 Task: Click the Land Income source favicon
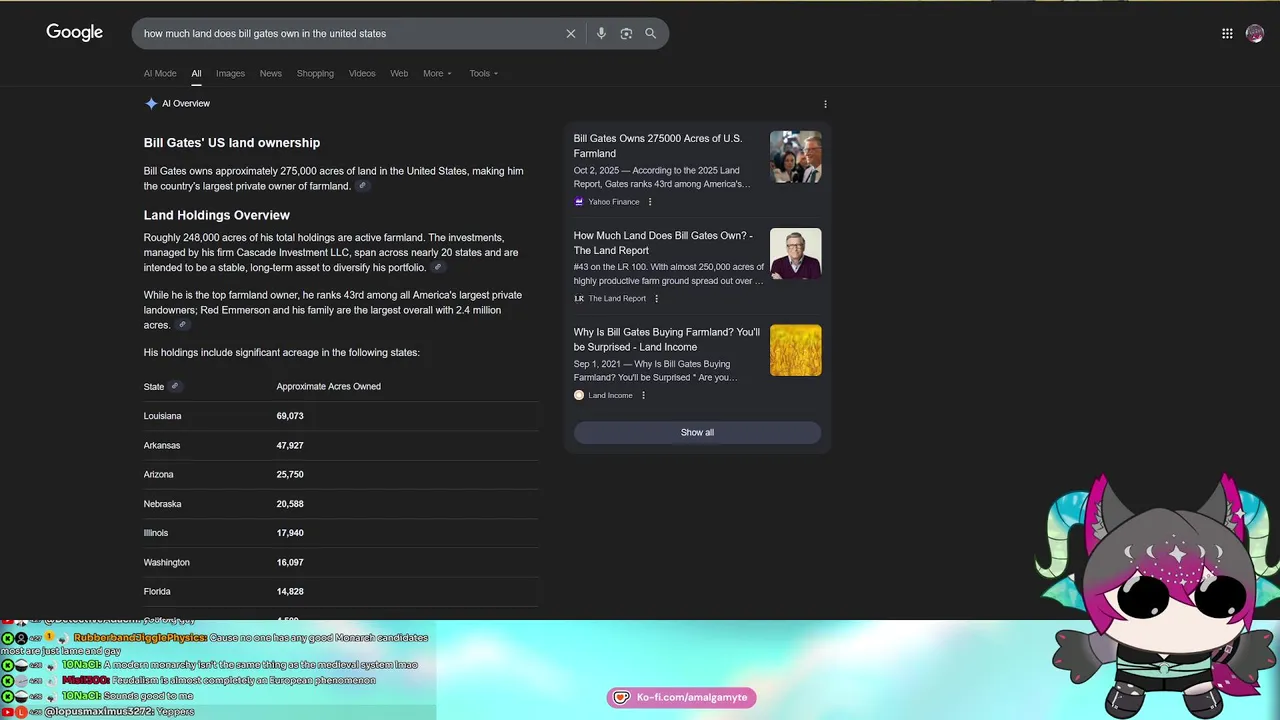pyautogui.click(x=579, y=395)
